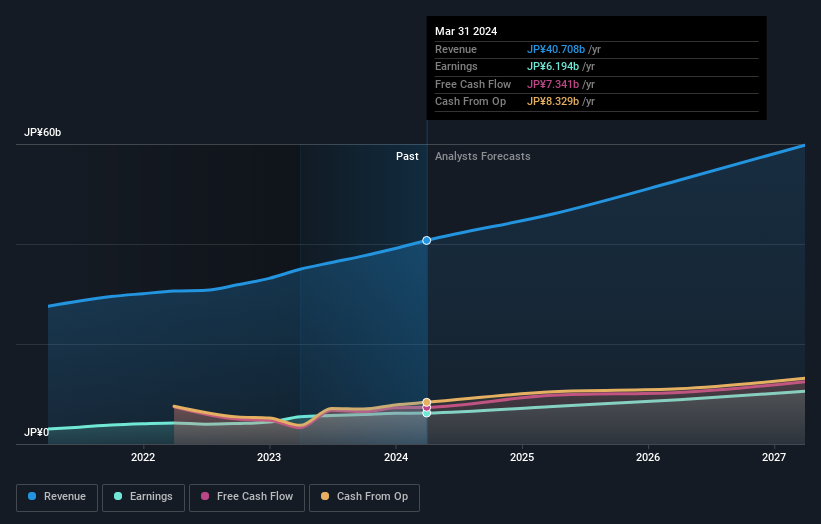Click the JP¥40.708b revenue value
Screen dimensions: 821x524
[556, 49]
